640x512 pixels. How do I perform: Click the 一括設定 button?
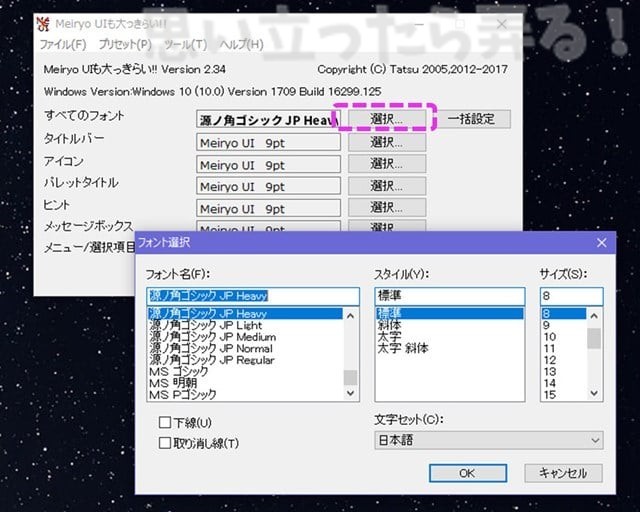478,118
